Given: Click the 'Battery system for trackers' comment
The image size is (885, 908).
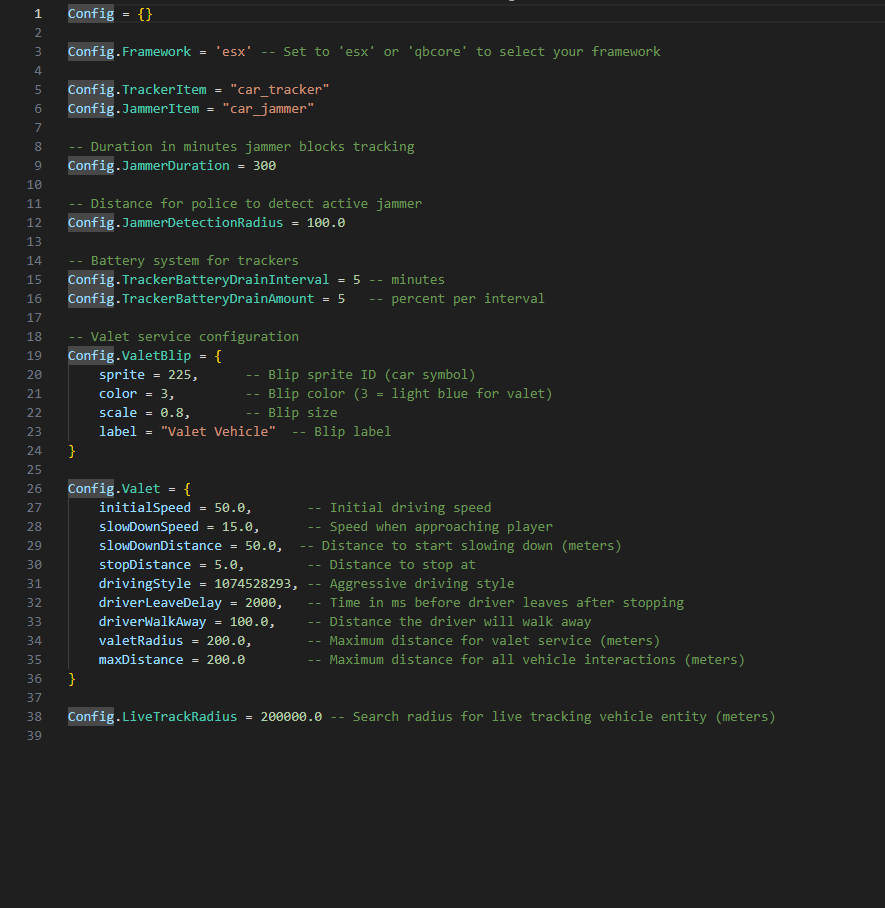Looking at the screenshot, I should (183, 261).
